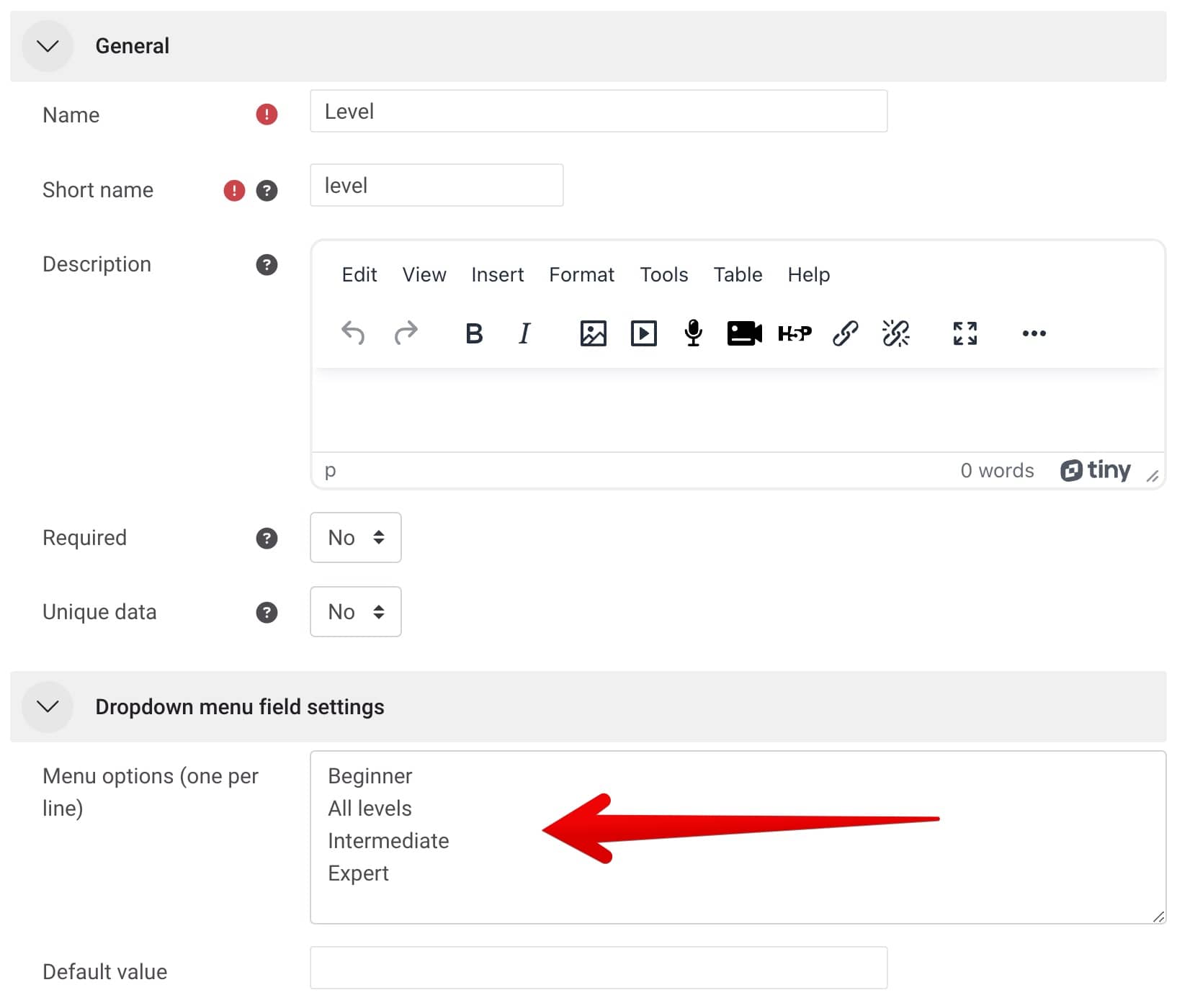
Task: Undo the last edit in Description editor
Action: point(353,333)
